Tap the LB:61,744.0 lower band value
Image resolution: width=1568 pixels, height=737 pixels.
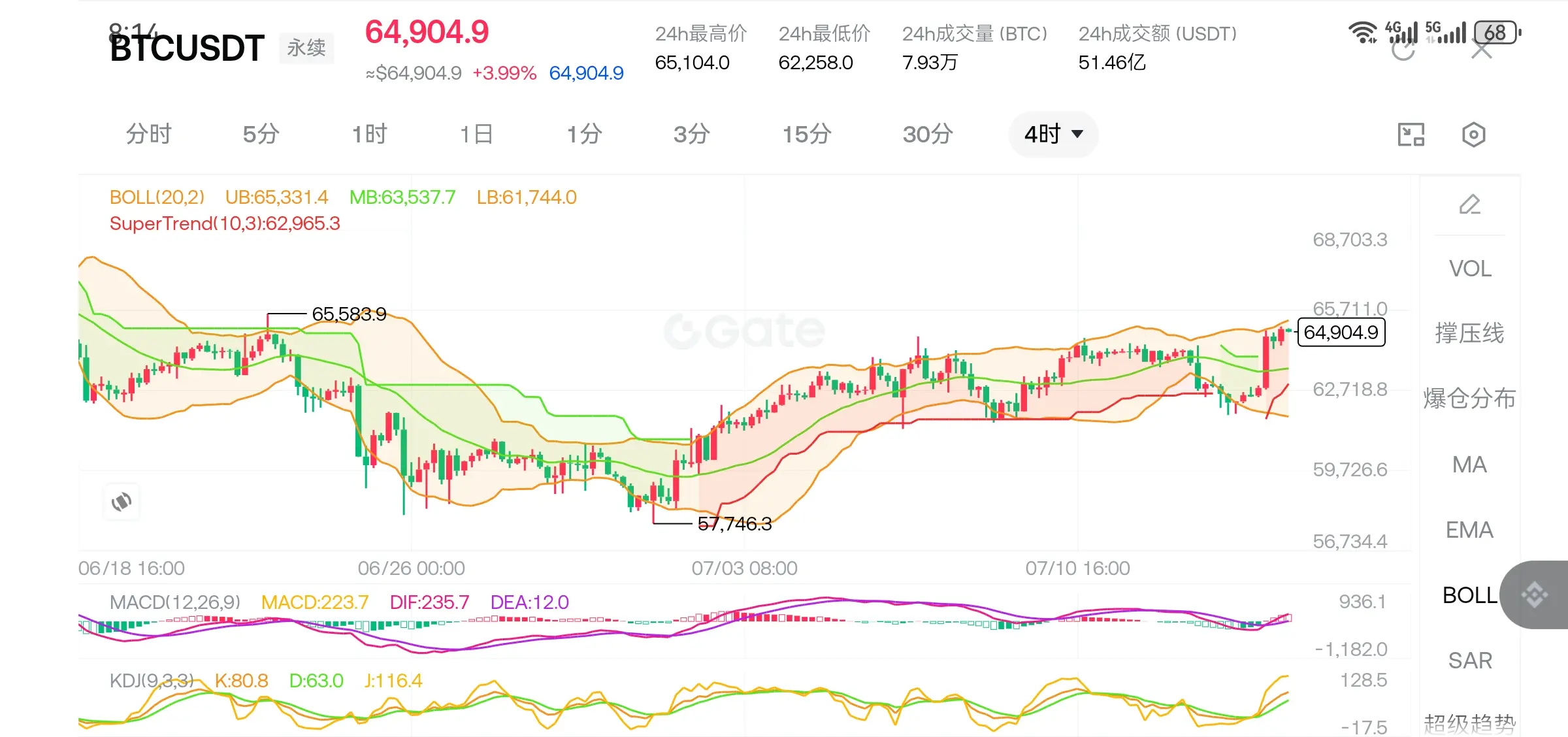(527, 197)
